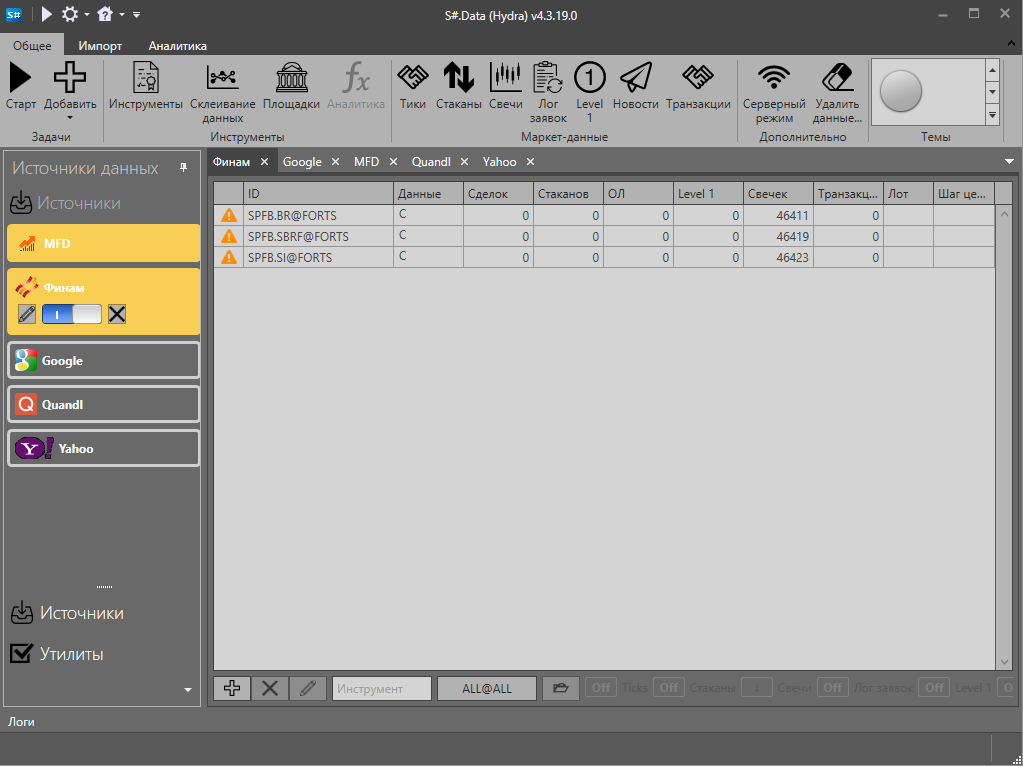Click the Старт play button in ribbon
Viewport: 1023px width, 766px height.
(20, 85)
